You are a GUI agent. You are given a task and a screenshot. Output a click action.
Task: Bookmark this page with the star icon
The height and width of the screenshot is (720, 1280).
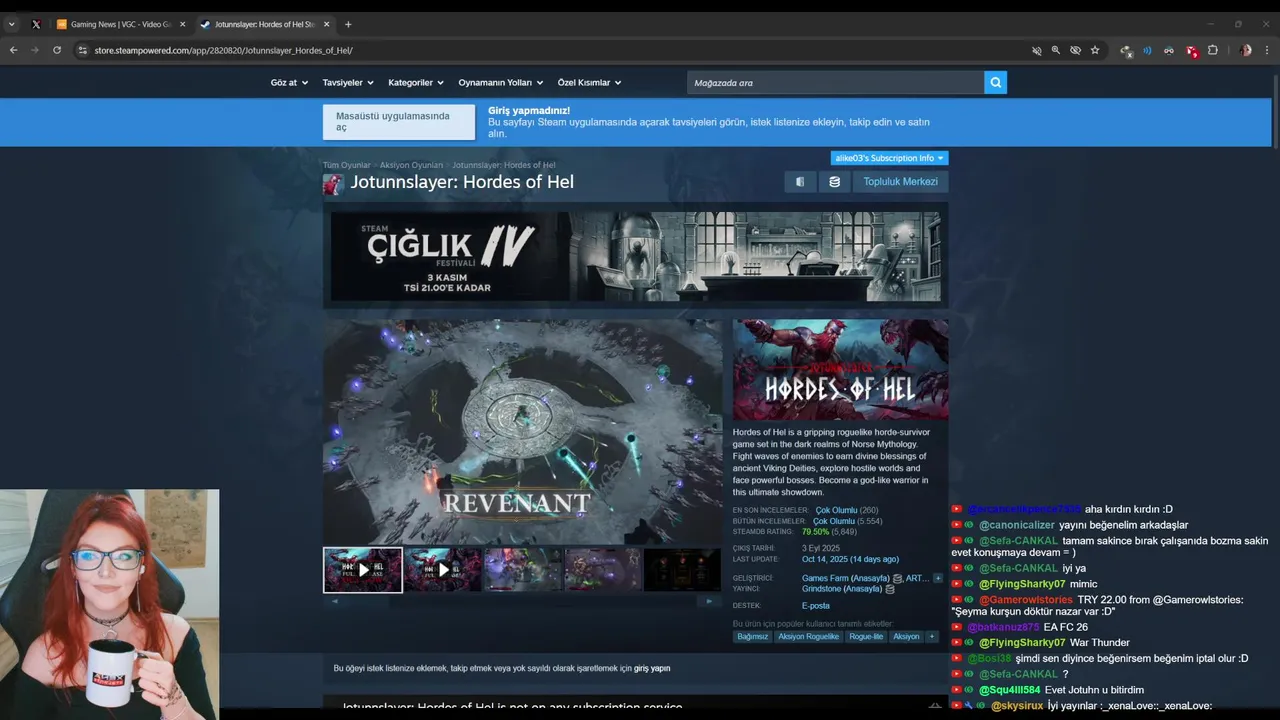(1095, 50)
